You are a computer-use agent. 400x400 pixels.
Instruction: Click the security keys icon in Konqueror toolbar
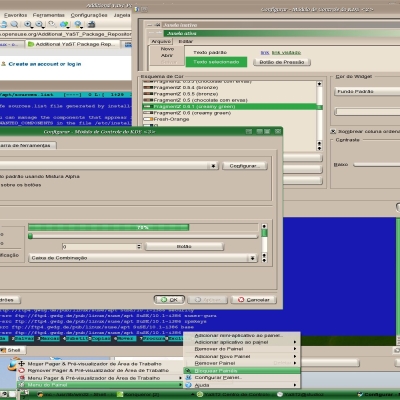[x=52, y=24]
